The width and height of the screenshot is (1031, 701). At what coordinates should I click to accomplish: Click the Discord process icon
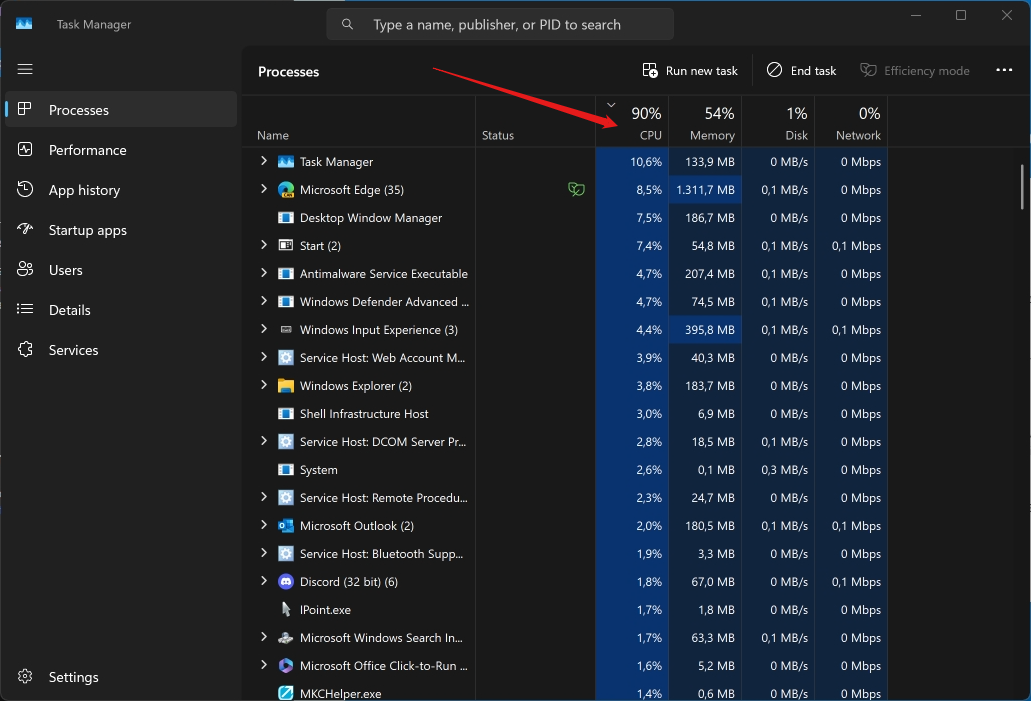click(286, 582)
